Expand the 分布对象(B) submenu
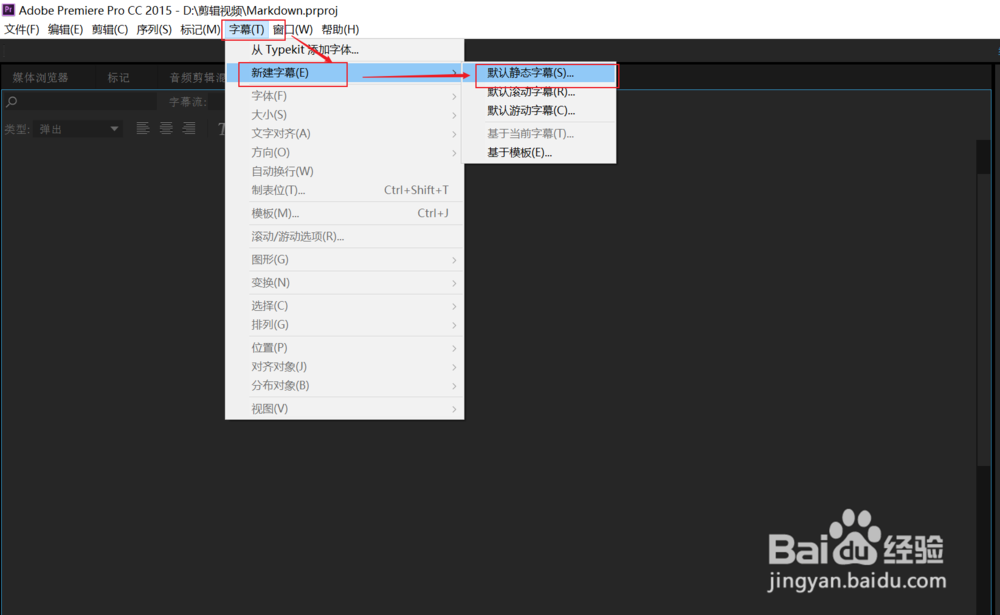Viewport: 1000px width, 615px height. [344, 385]
